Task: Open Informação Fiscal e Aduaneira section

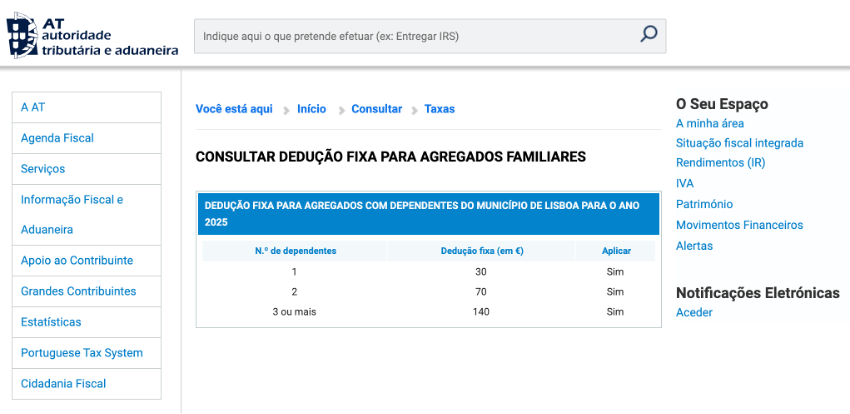Action: [x=71, y=214]
